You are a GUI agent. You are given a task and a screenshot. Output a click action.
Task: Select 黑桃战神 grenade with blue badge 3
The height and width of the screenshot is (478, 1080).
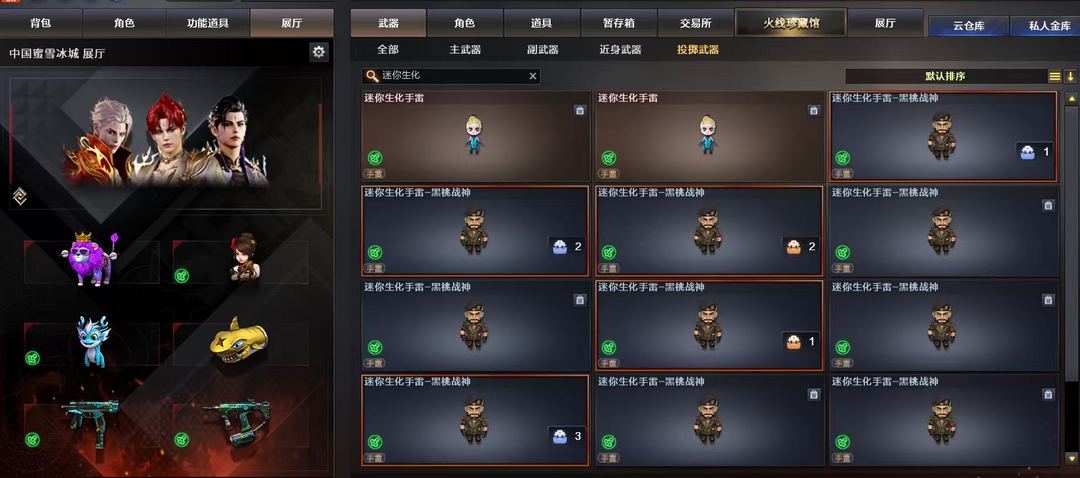point(475,420)
